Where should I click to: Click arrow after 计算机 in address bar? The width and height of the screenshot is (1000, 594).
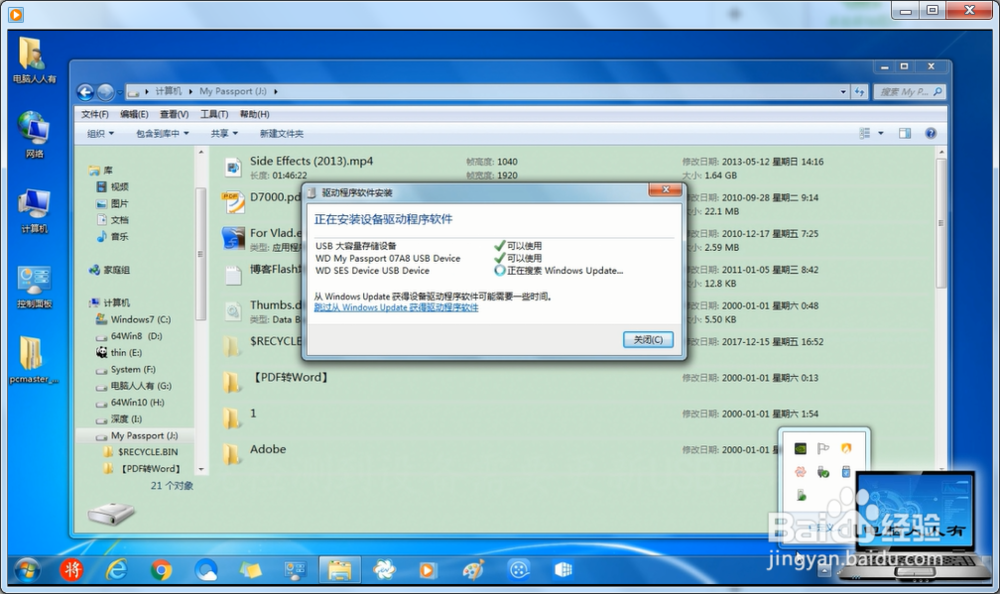190,92
